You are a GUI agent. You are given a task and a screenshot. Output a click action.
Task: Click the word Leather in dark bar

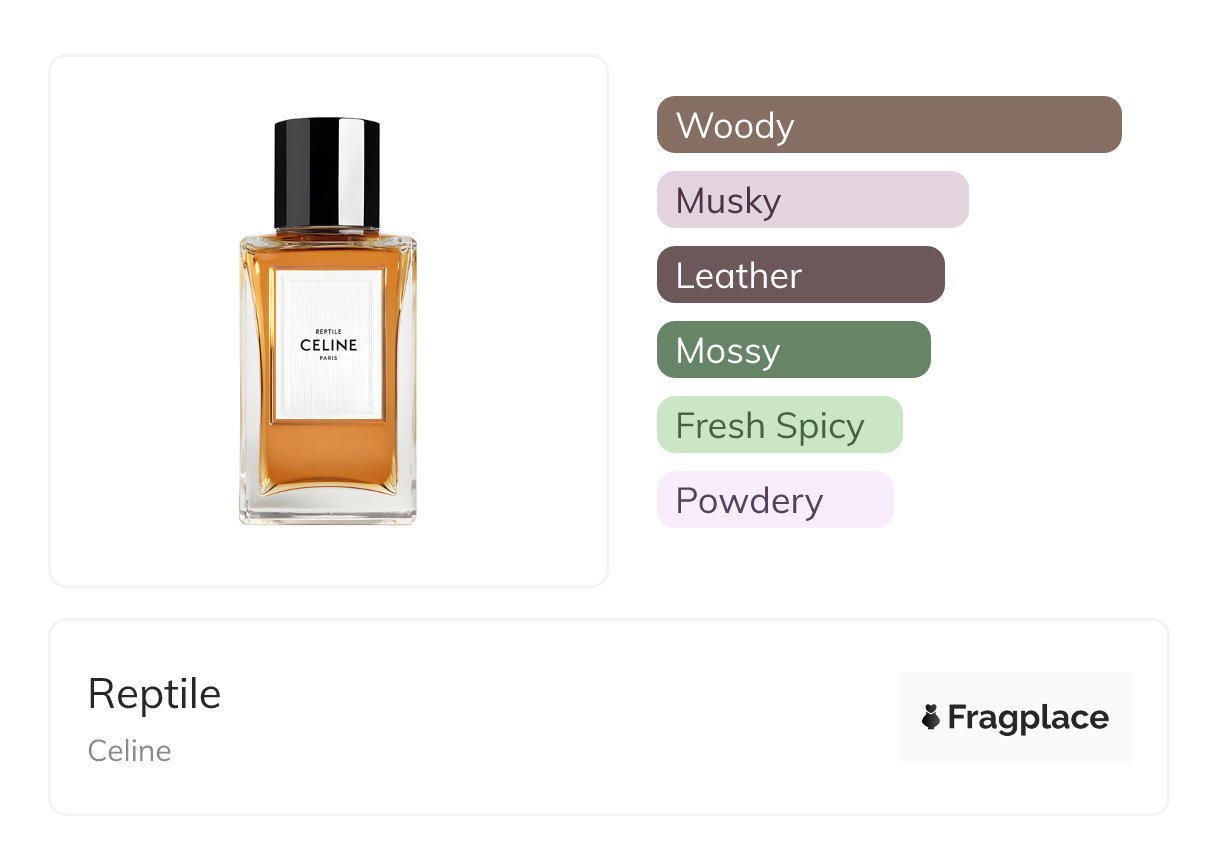pyautogui.click(x=738, y=276)
